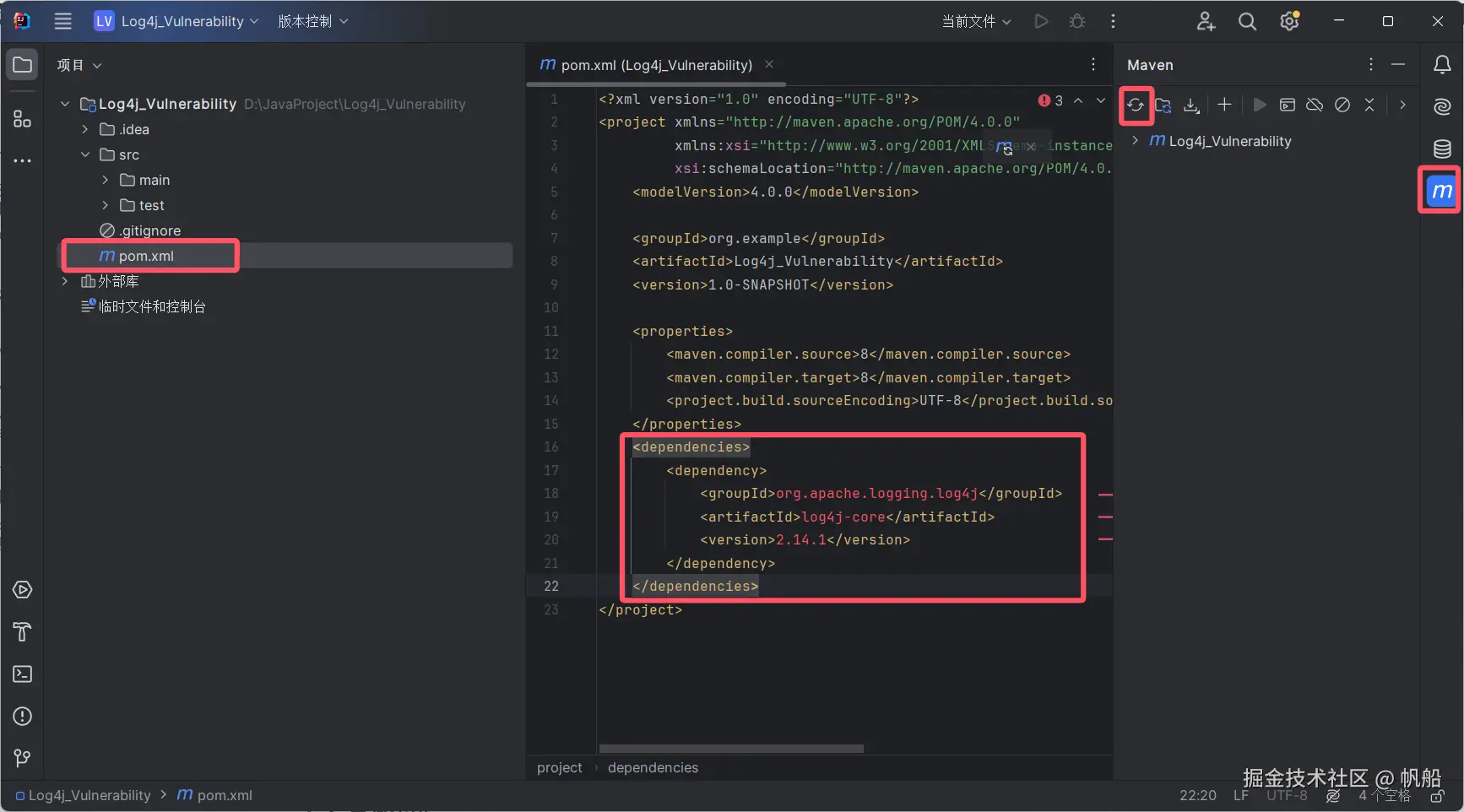Viewport: 1464px width, 812px height.
Task: Expand the test folder
Action: click(106, 205)
